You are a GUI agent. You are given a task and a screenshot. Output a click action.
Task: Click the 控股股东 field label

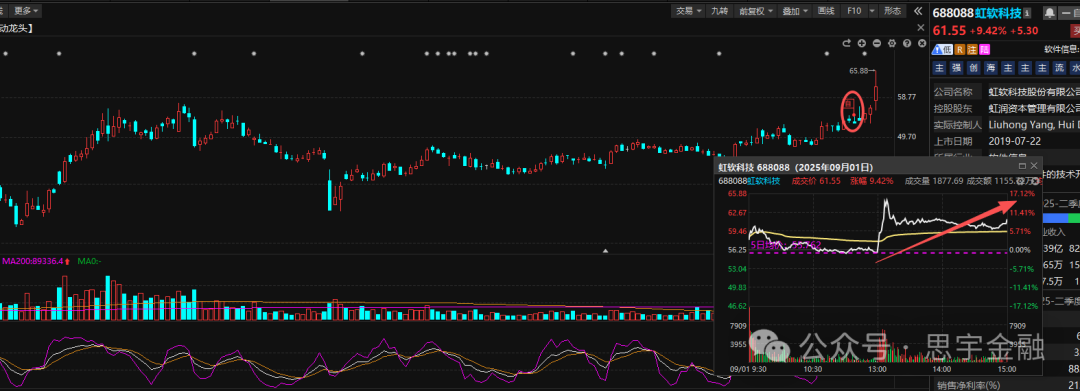point(953,108)
